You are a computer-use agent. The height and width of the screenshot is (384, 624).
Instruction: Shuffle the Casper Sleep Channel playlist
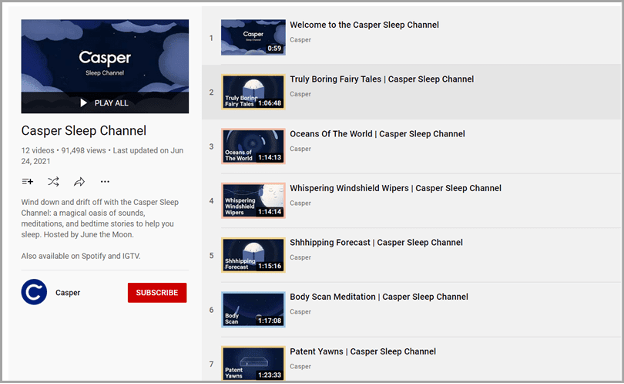coord(53,182)
